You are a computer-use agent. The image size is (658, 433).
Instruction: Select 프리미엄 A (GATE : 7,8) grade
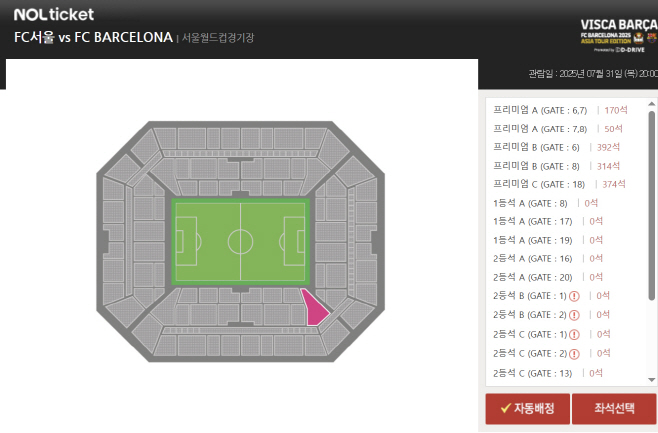click(558, 129)
